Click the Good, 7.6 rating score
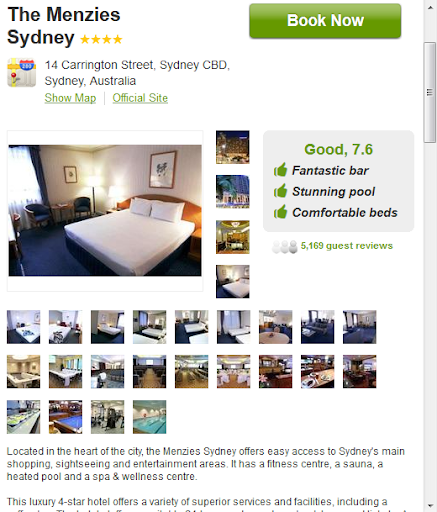Viewport: 437px width, 512px height. [338, 149]
